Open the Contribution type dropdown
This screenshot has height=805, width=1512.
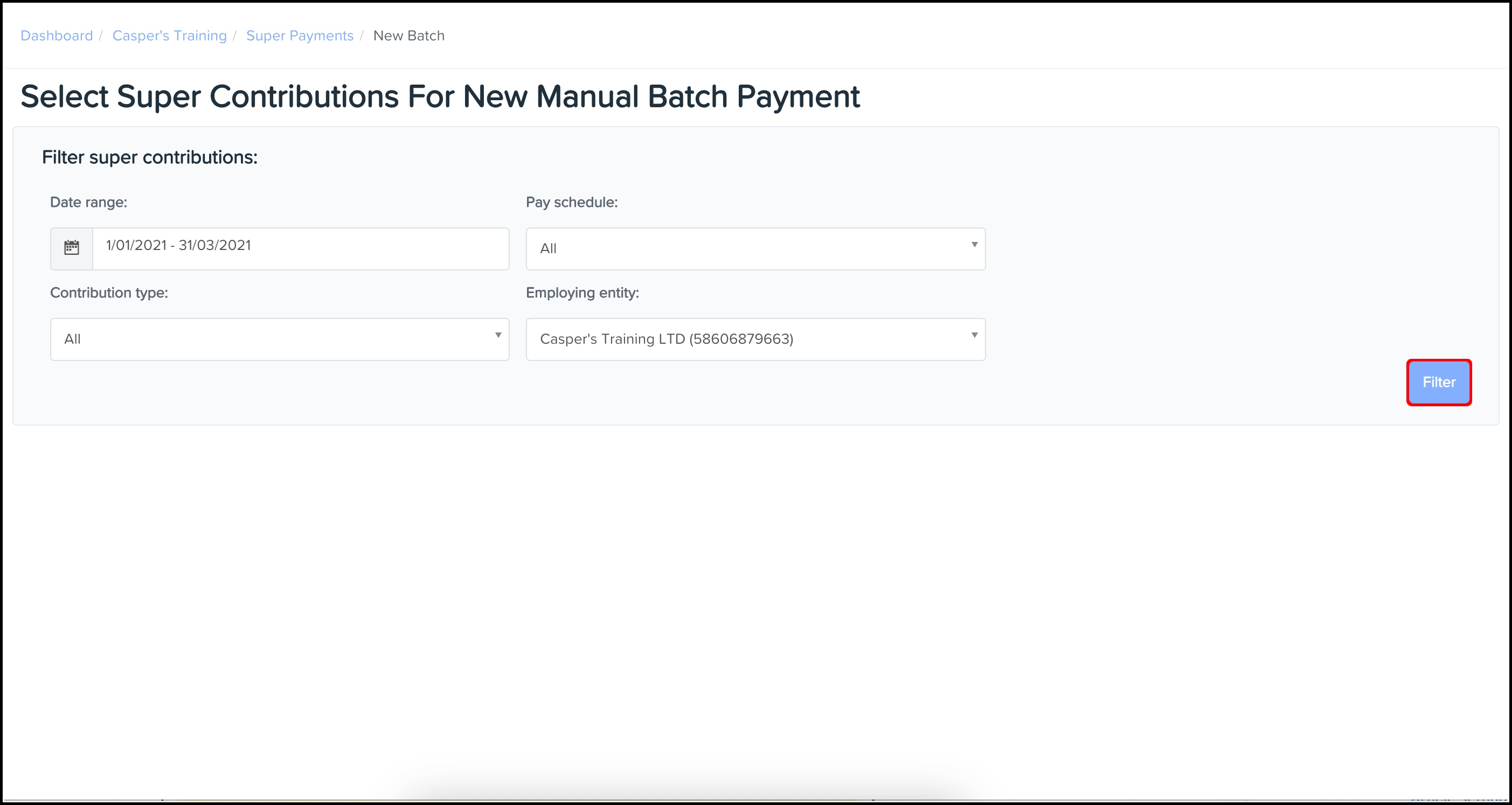[x=279, y=339]
